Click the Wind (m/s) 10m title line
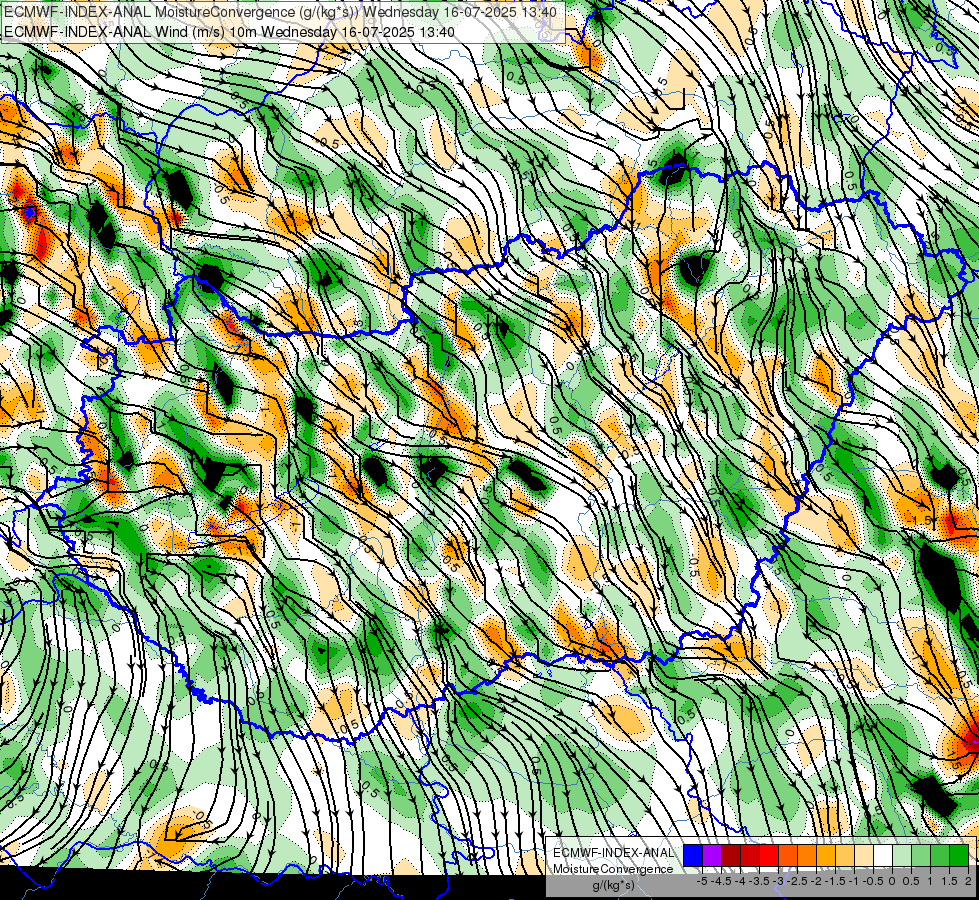The width and height of the screenshot is (979, 900). pos(229,32)
